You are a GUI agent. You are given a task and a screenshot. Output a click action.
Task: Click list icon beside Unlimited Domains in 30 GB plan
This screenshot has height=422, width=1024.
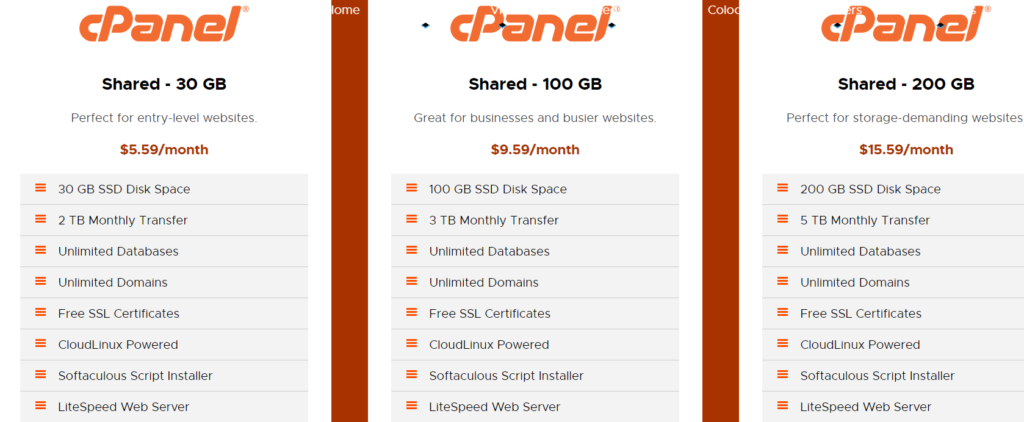[40, 282]
